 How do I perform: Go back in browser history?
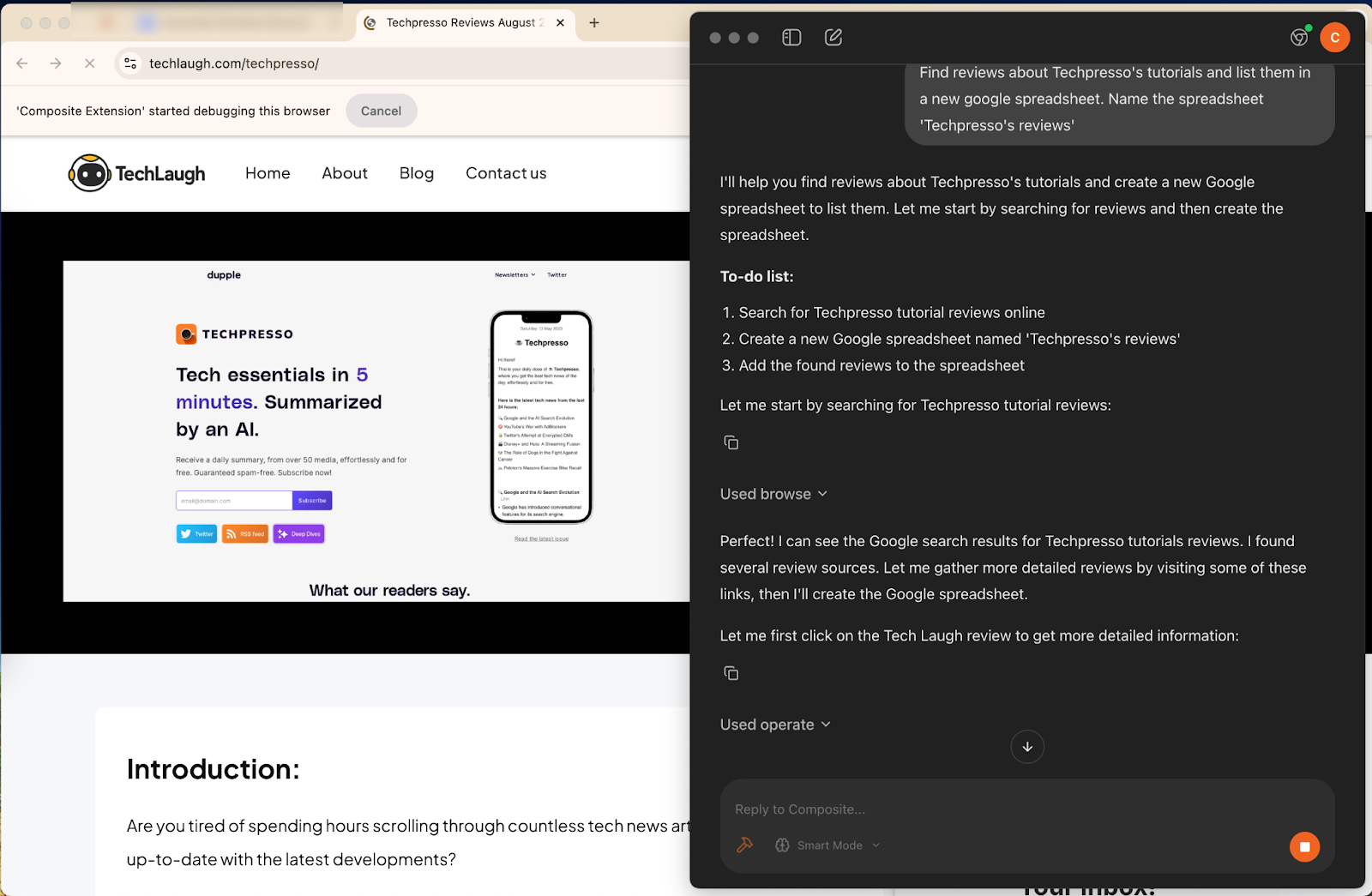[22, 63]
